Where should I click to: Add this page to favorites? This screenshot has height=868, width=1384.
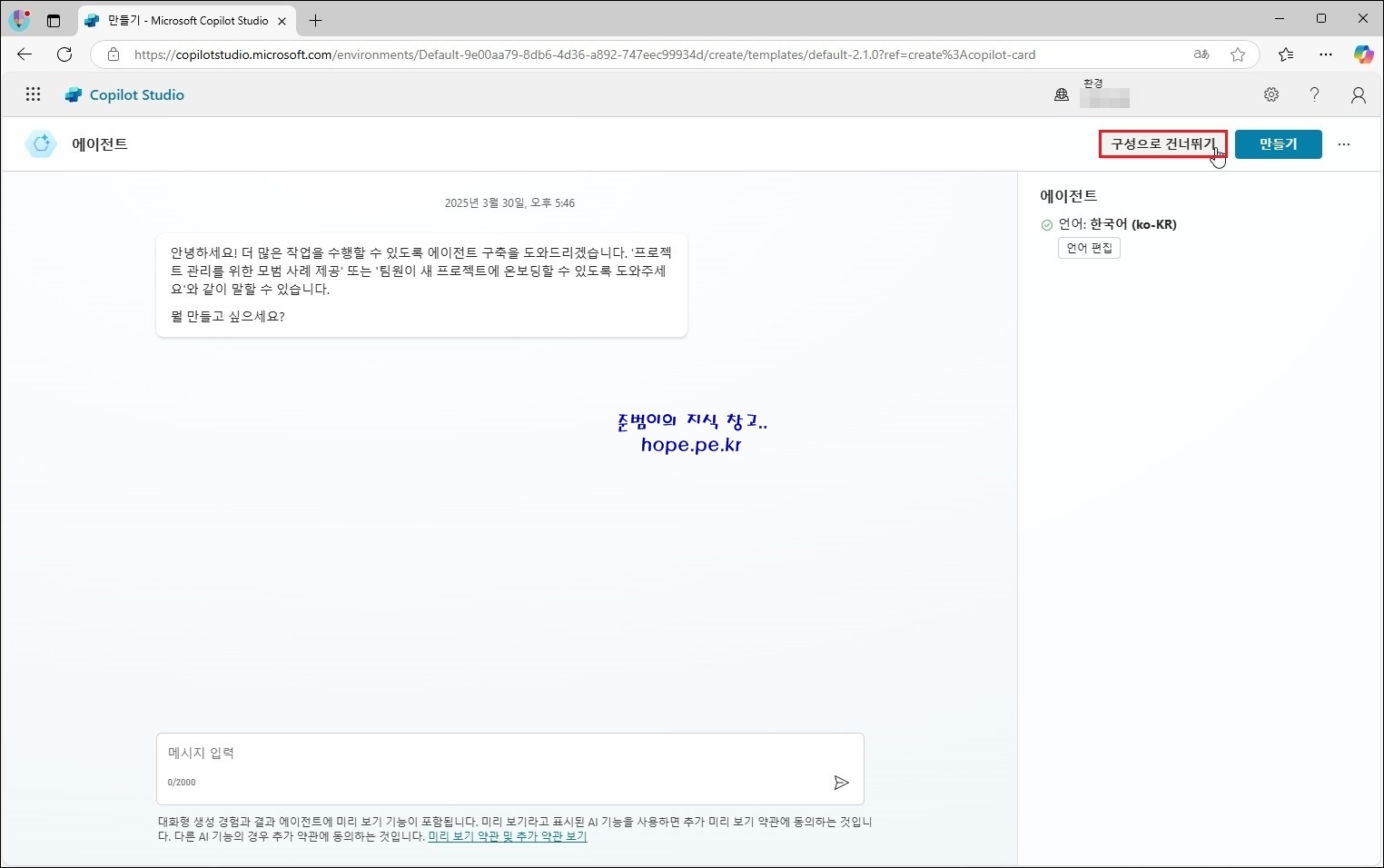coord(1238,54)
